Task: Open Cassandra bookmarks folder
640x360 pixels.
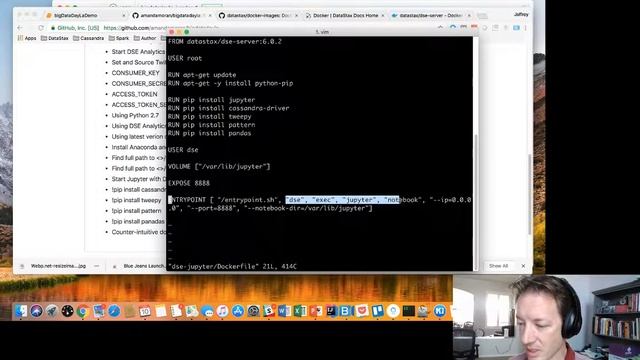Action: pos(89,38)
